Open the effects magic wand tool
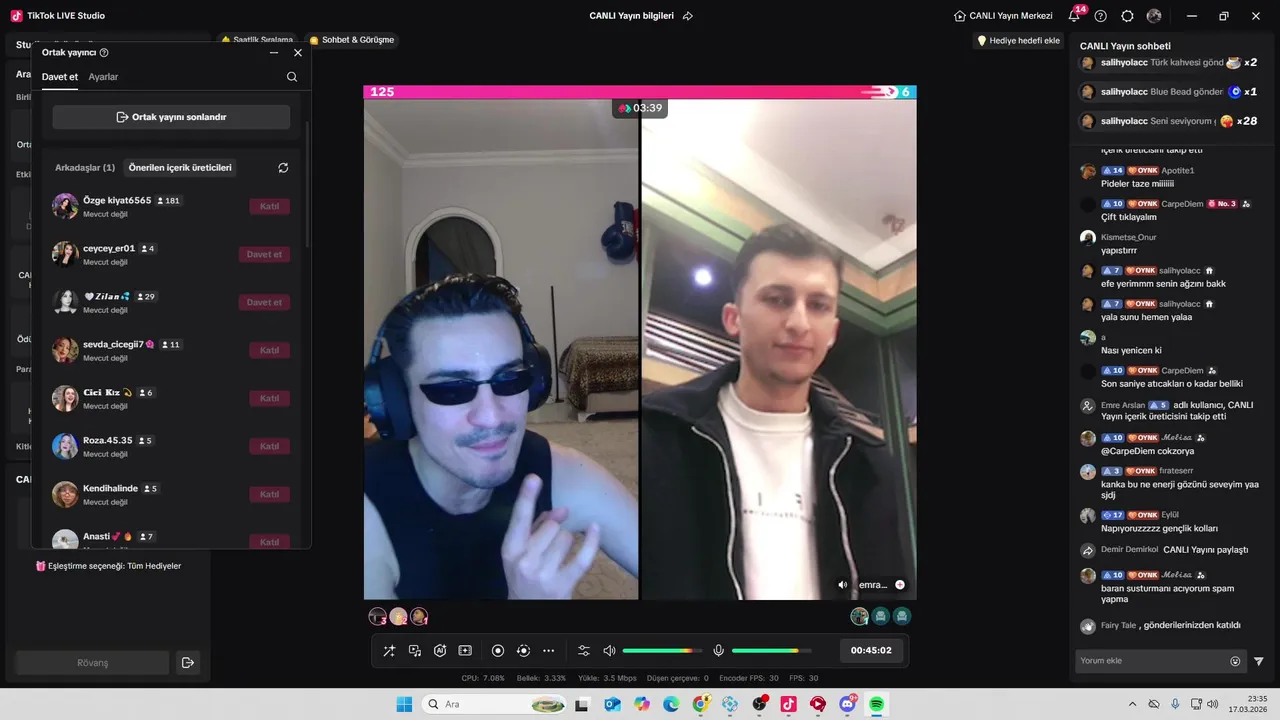The height and width of the screenshot is (720, 1280). click(389, 651)
